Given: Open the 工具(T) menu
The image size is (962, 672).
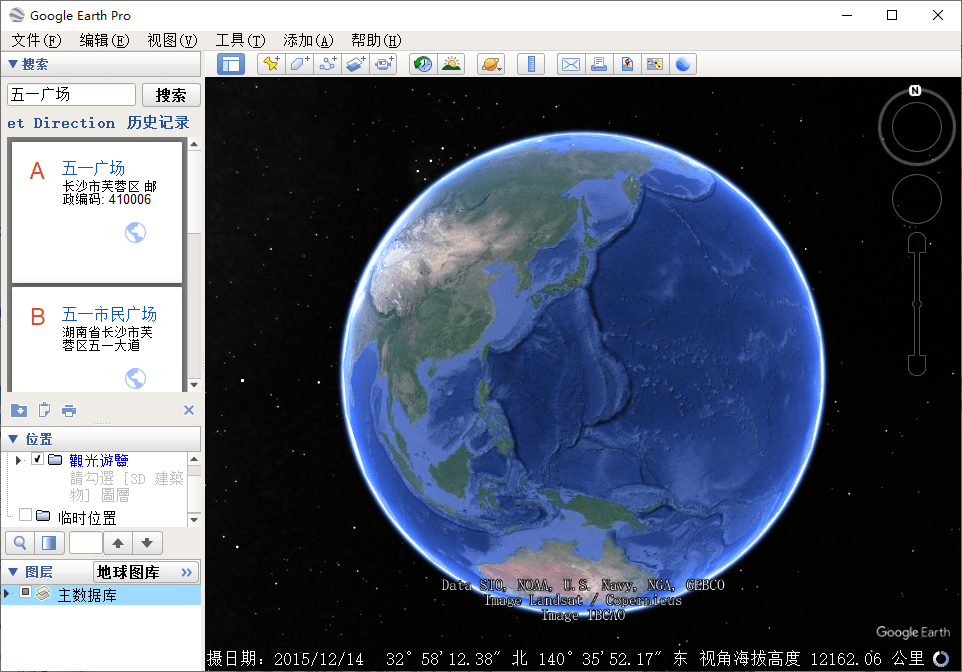Looking at the screenshot, I should coord(240,40).
